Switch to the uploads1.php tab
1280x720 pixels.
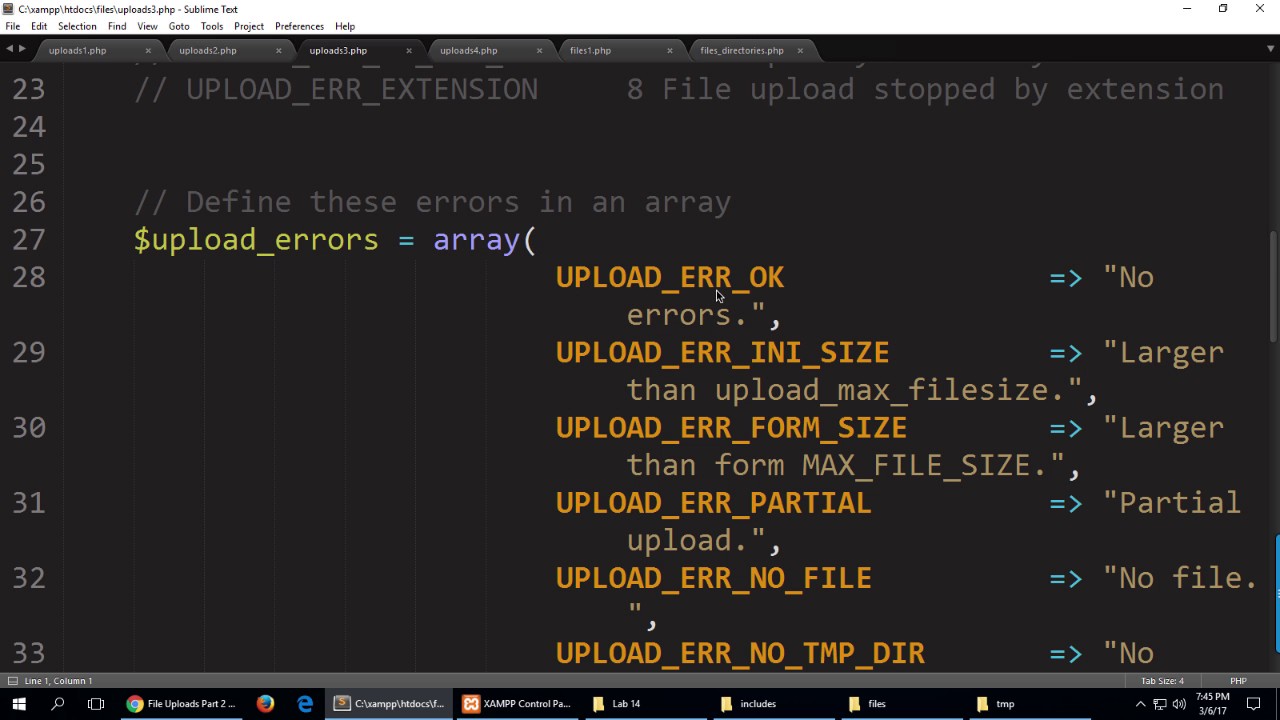point(78,50)
